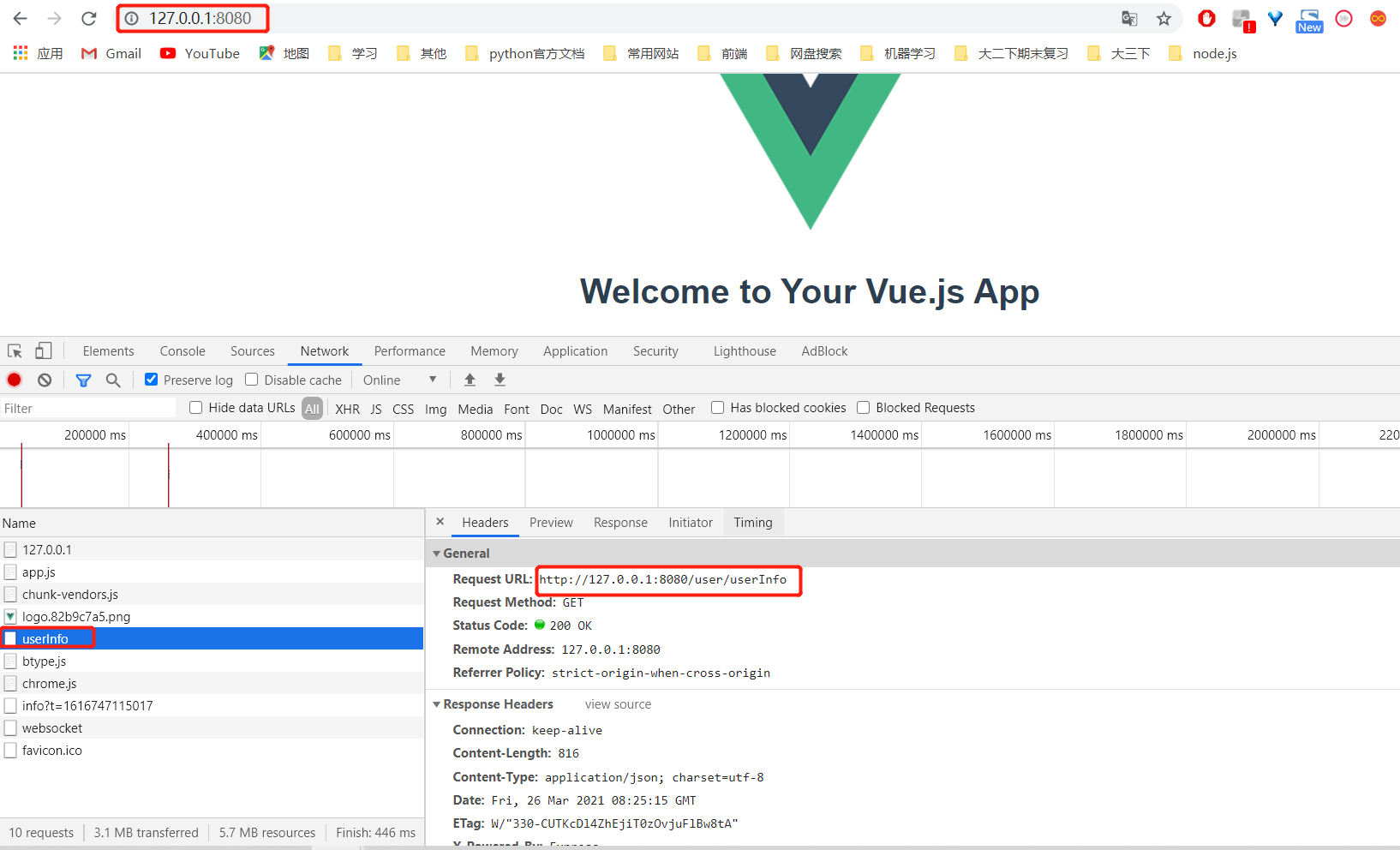The width and height of the screenshot is (1400, 850).
Task: Click the inspect element picker icon
Action: [x=15, y=351]
